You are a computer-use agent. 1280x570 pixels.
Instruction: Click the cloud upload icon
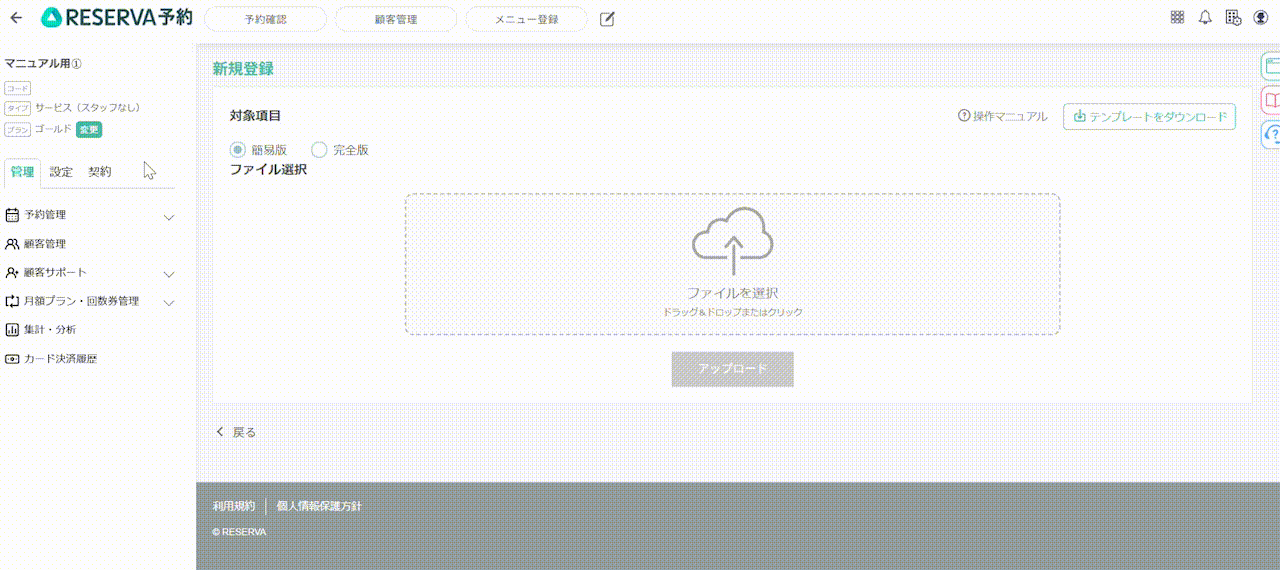tap(733, 240)
